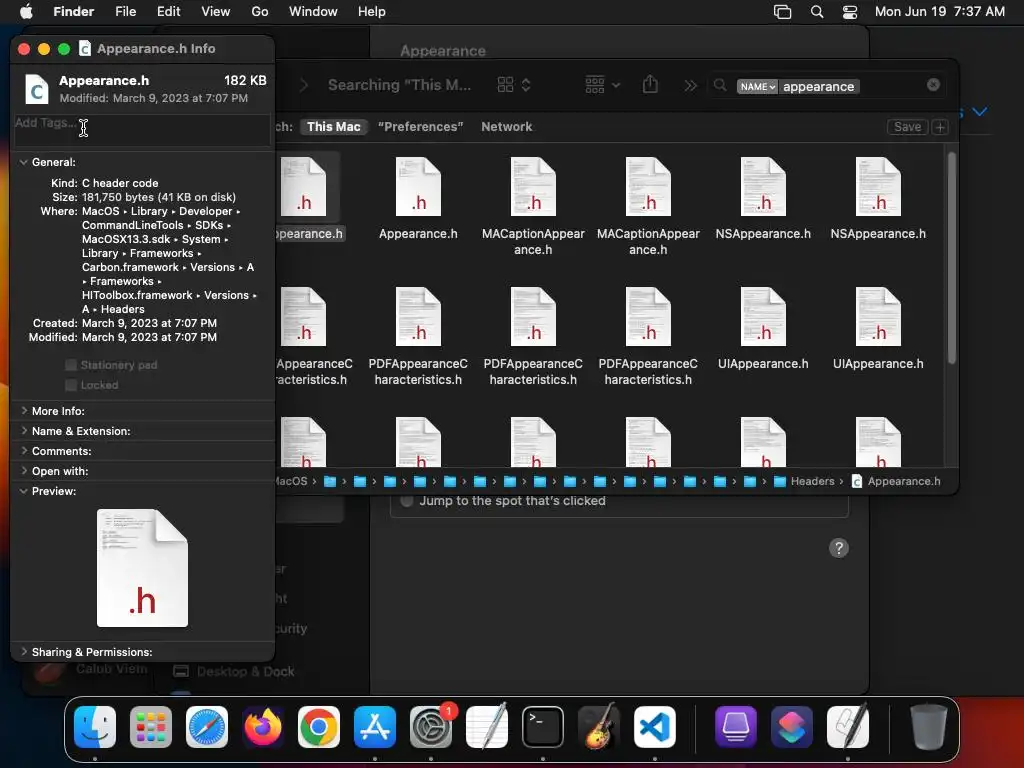Click the .h preview thumbnail in Info
The width and height of the screenshot is (1024, 768).
pos(142,568)
